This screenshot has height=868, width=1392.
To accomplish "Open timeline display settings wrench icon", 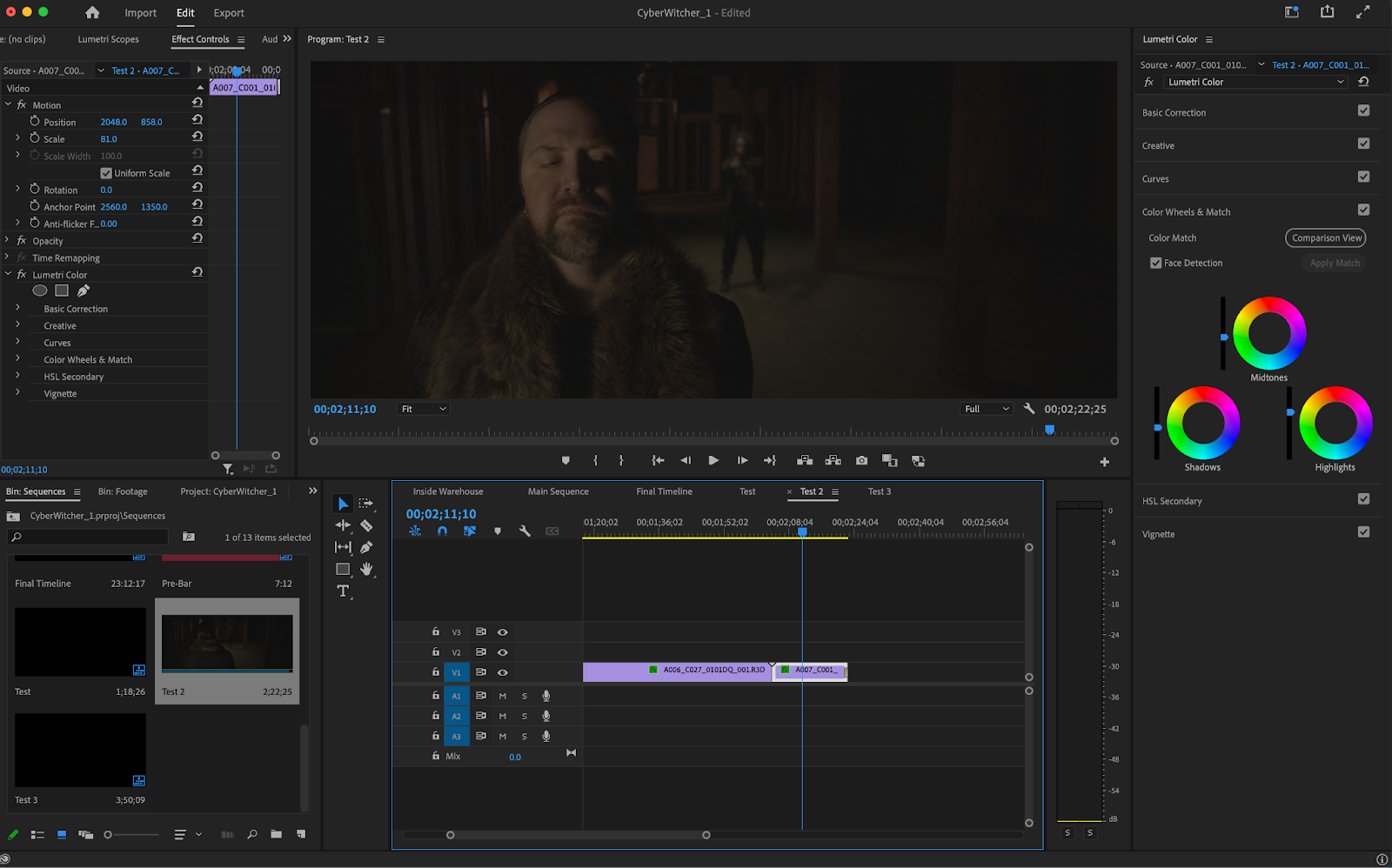I will pyautogui.click(x=525, y=531).
